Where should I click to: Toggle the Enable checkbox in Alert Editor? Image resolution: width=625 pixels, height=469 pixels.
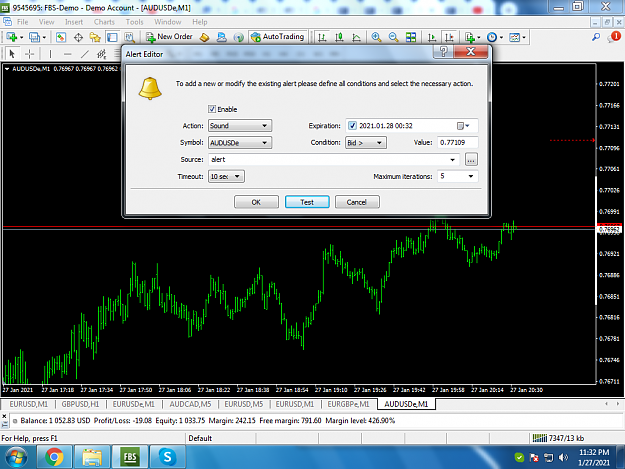(212, 109)
